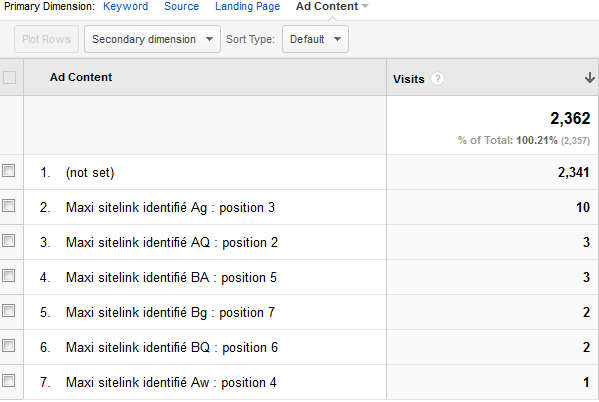
Task: Sort by the Ad Content column header
Action: click(81, 77)
